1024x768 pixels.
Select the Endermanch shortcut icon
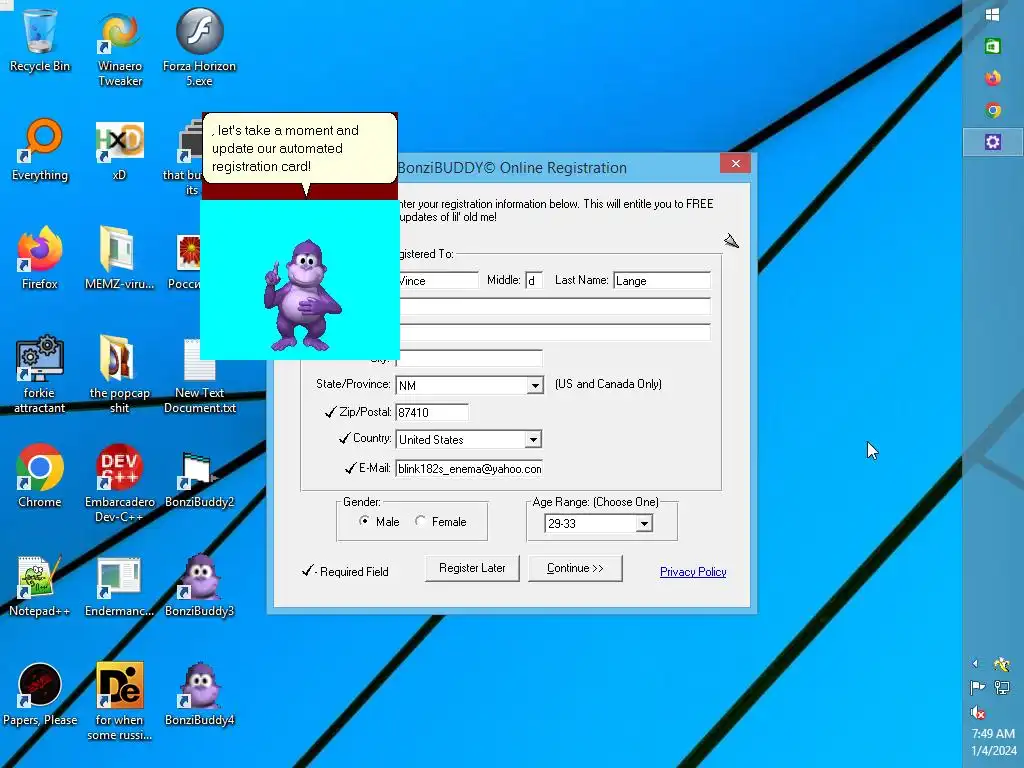pyautogui.click(x=120, y=586)
